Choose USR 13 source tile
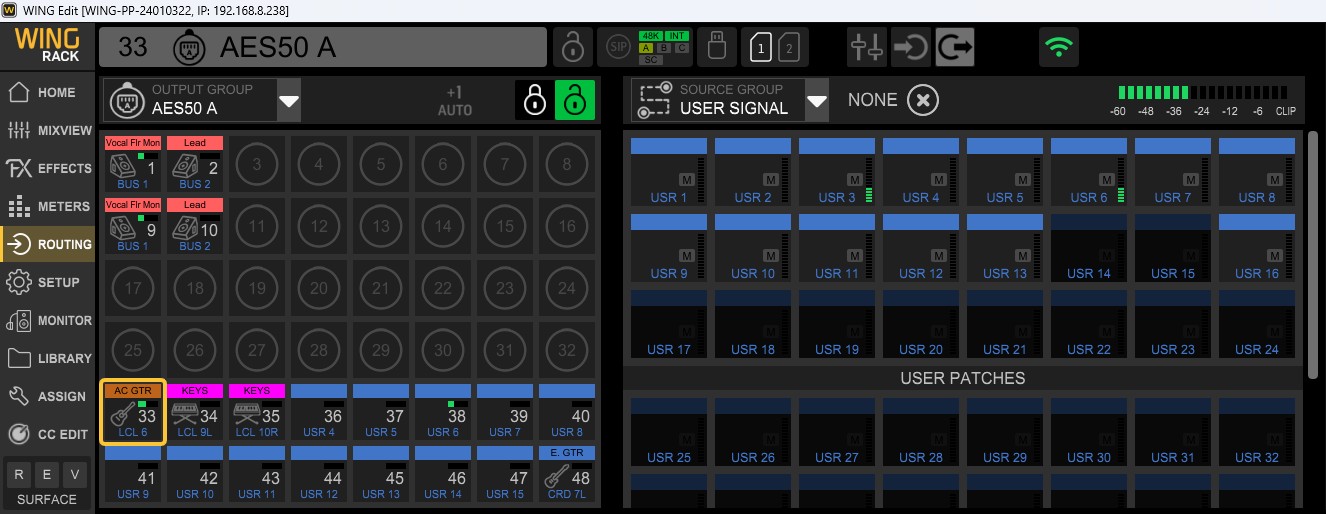The width and height of the screenshot is (1326, 514). tap(1005, 248)
